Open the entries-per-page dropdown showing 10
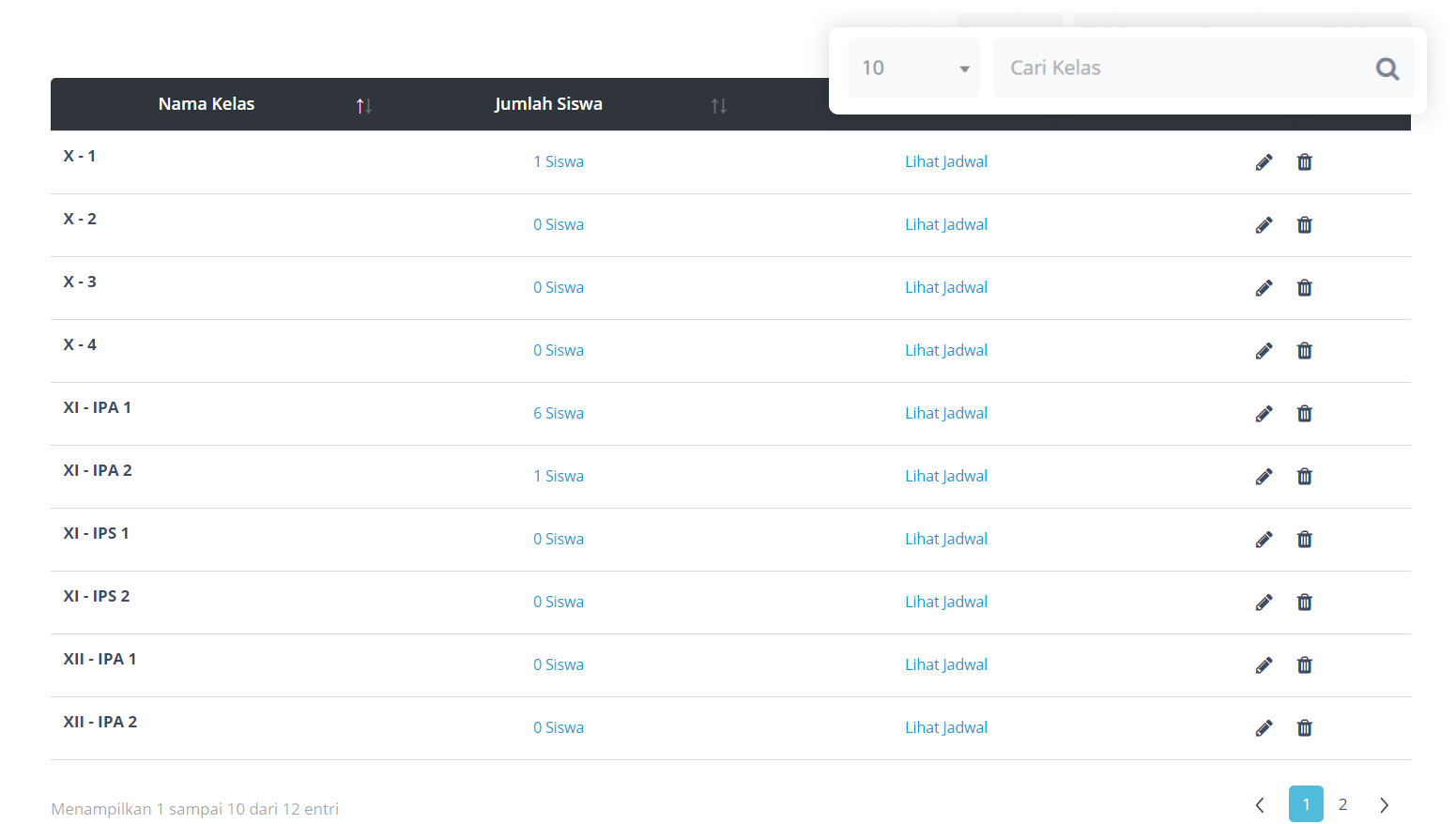This screenshot has width=1456, height=824. [913, 69]
